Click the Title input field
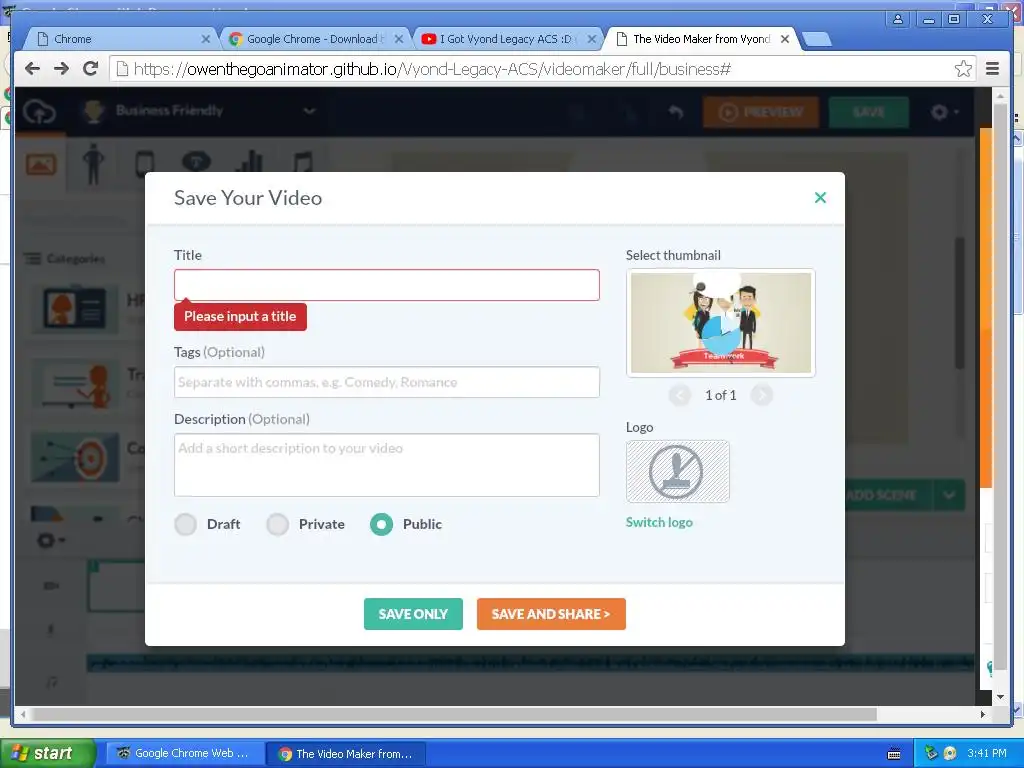 pyautogui.click(x=387, y=285)
